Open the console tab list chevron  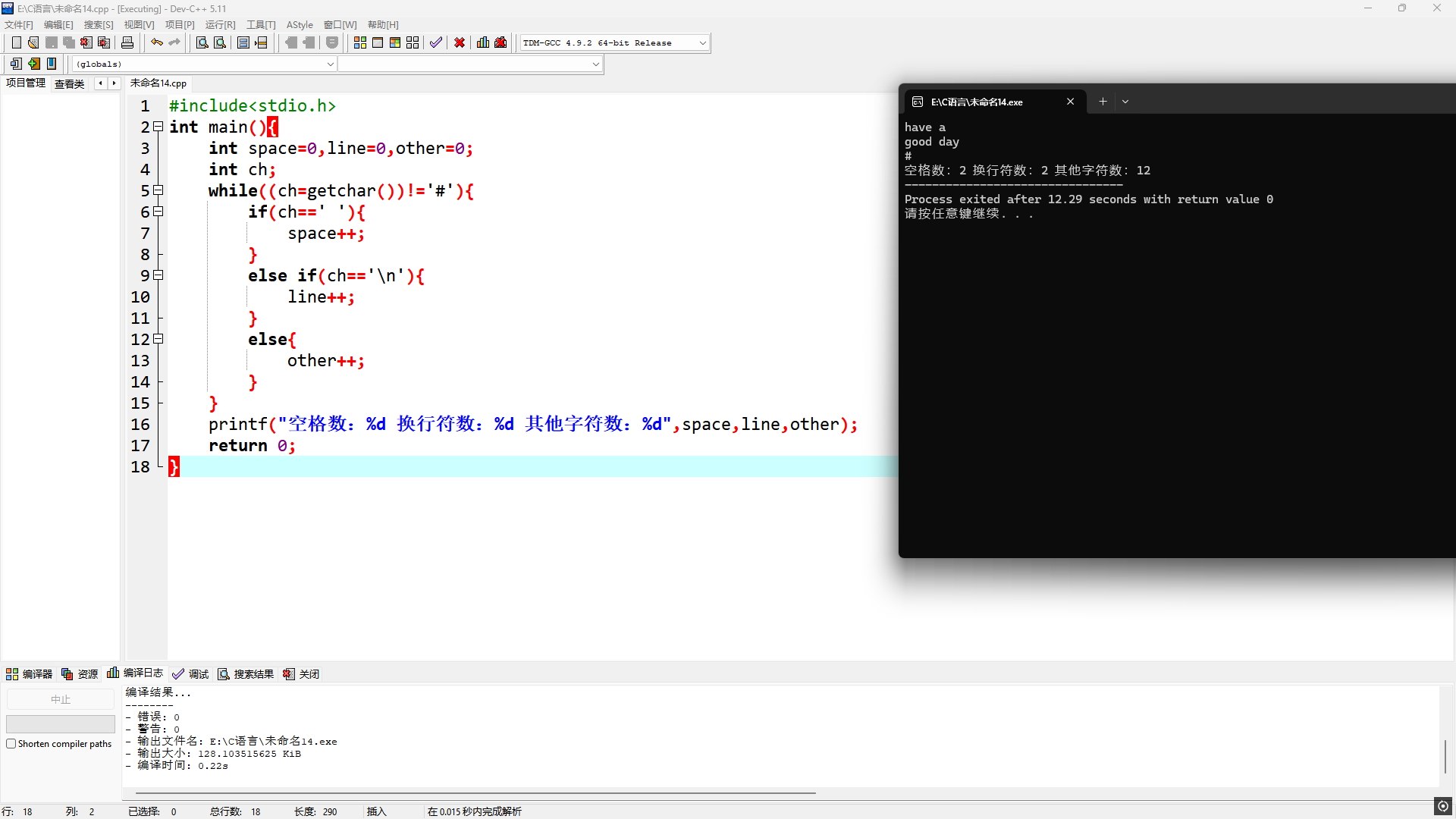point(1125,102)
